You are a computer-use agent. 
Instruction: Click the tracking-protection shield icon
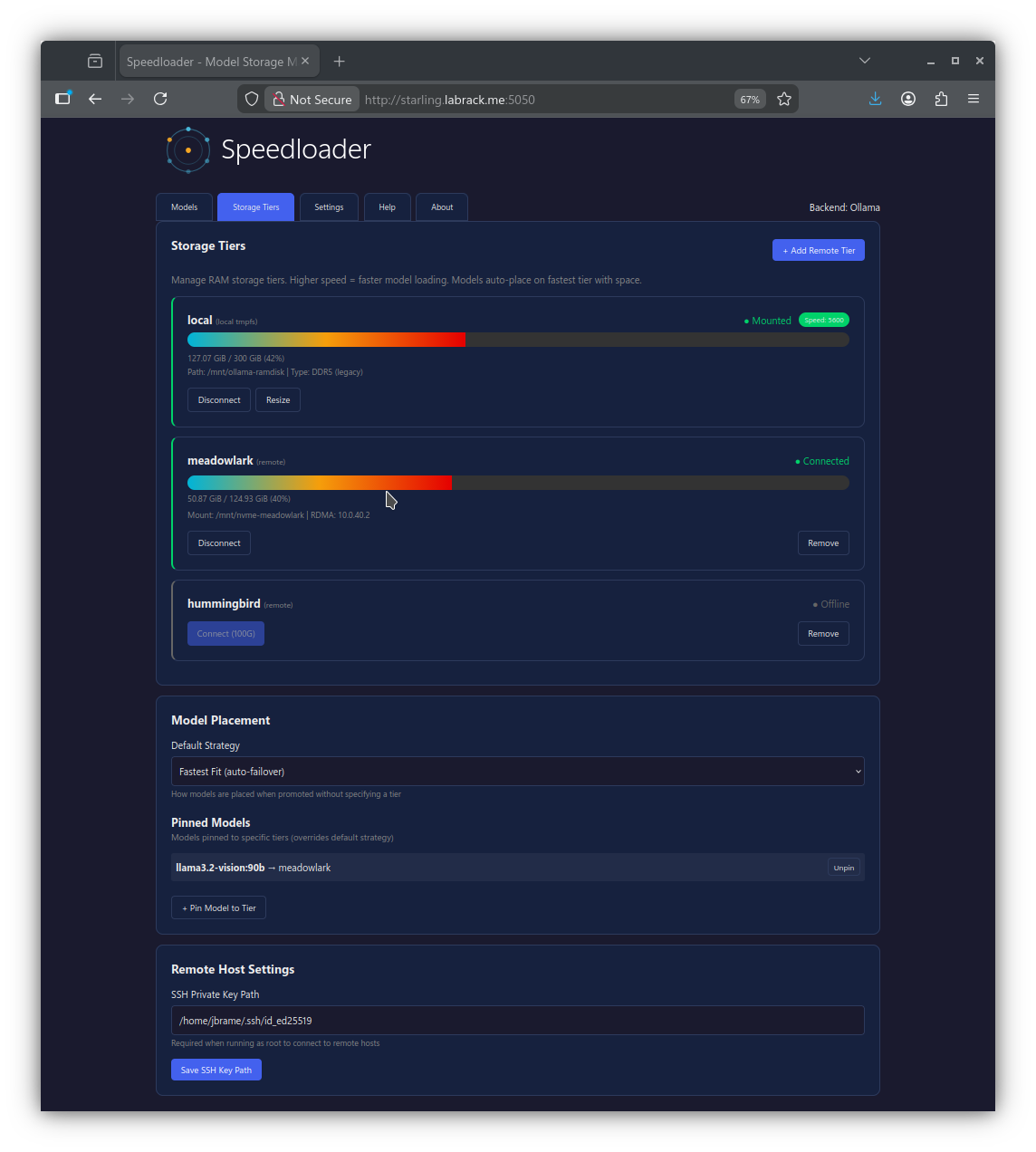click(251, 99)
